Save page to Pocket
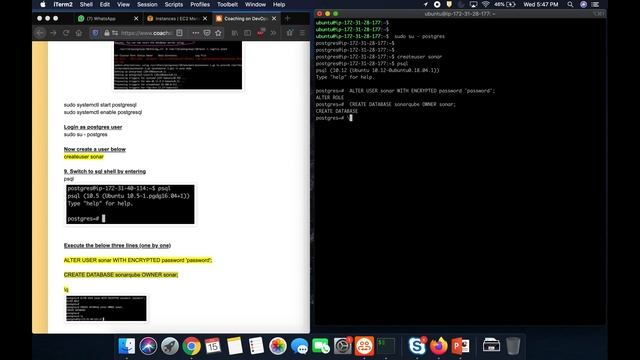This screenshot has width=640, height=360. point(207,33)
